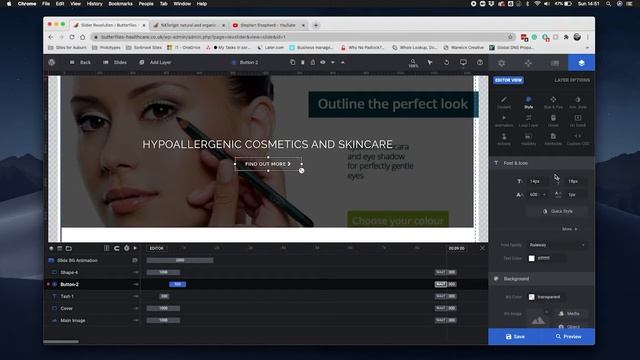Toggle WAIT on the Cover row
Viewport: 640px width, 360px height.
[440, 308]
